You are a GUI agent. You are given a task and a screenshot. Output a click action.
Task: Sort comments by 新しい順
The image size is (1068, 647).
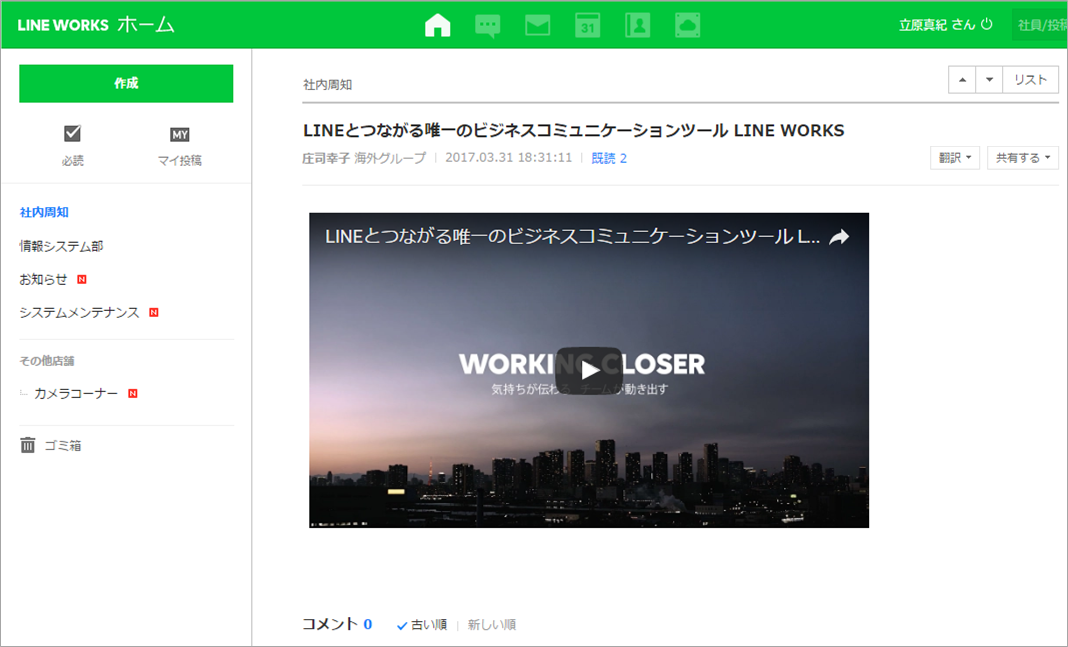point(492,625)
